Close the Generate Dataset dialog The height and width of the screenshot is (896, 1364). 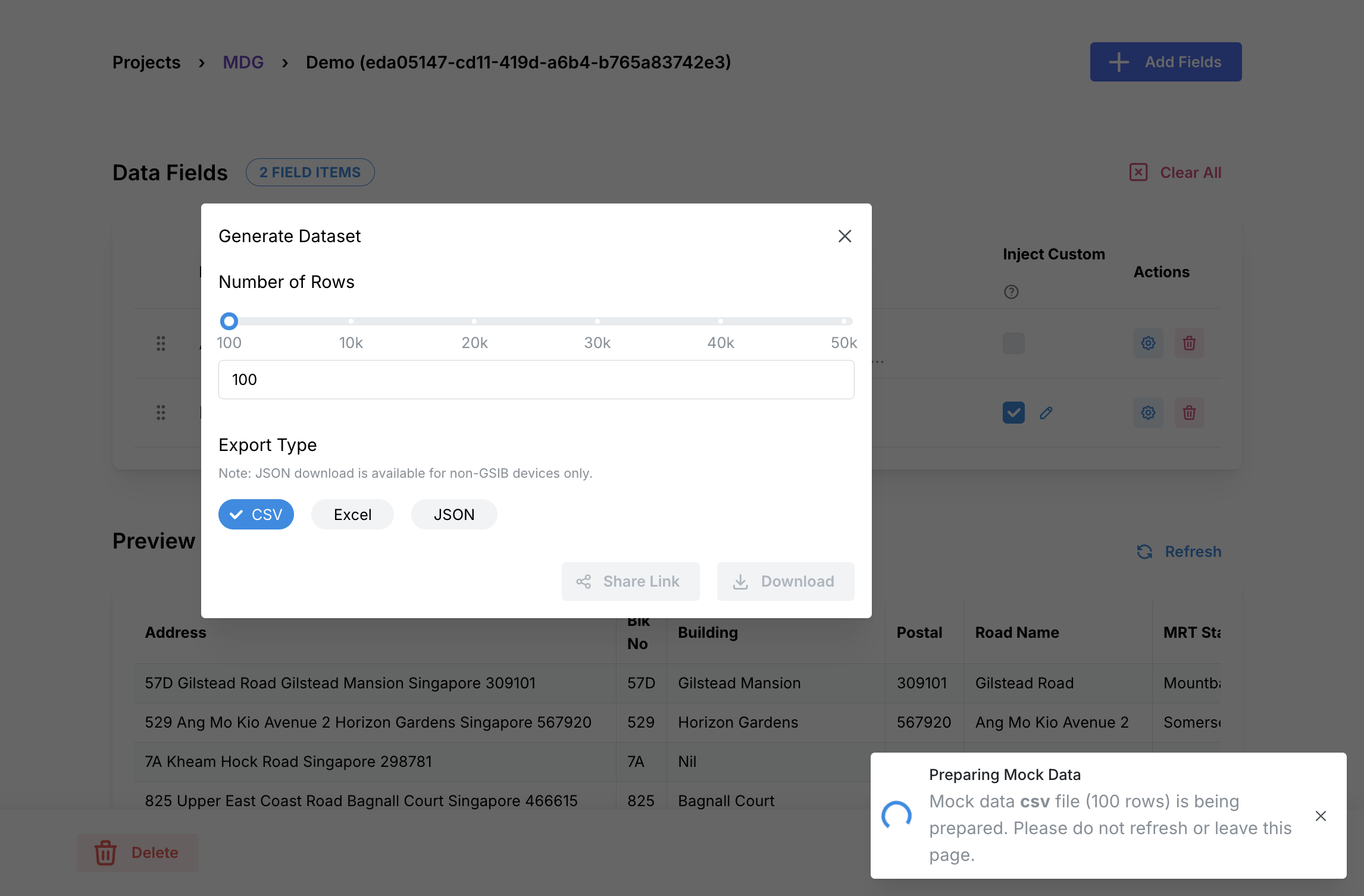click(x=844, y=236)
